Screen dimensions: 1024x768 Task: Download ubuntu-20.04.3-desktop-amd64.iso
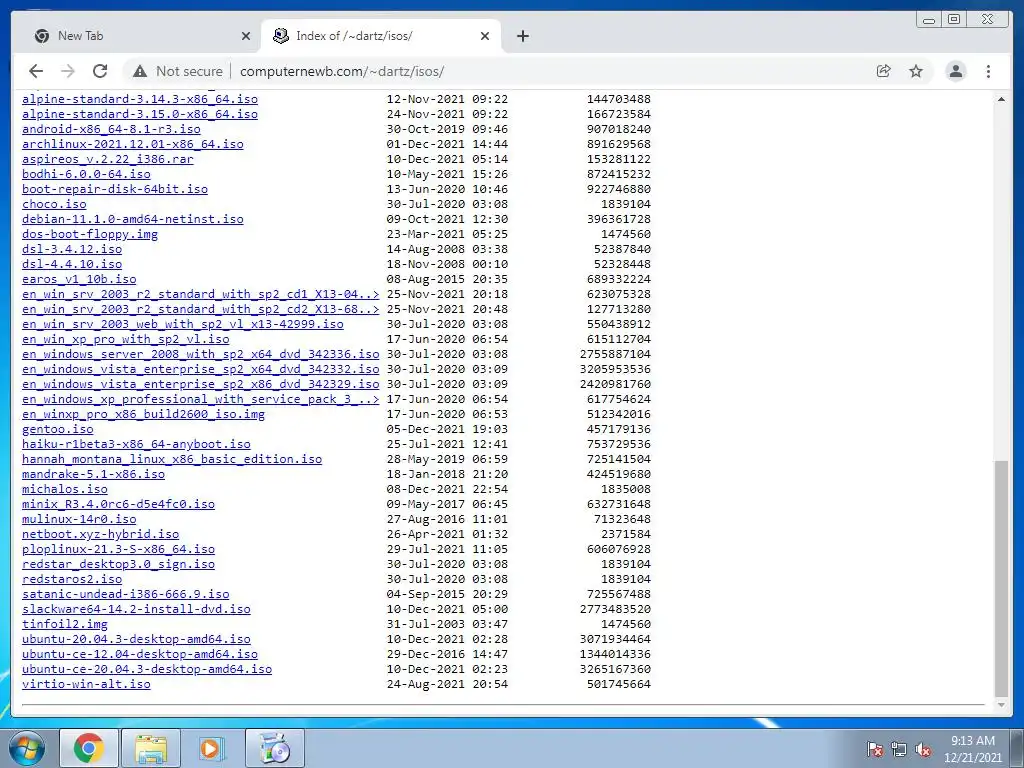point(136,640)
